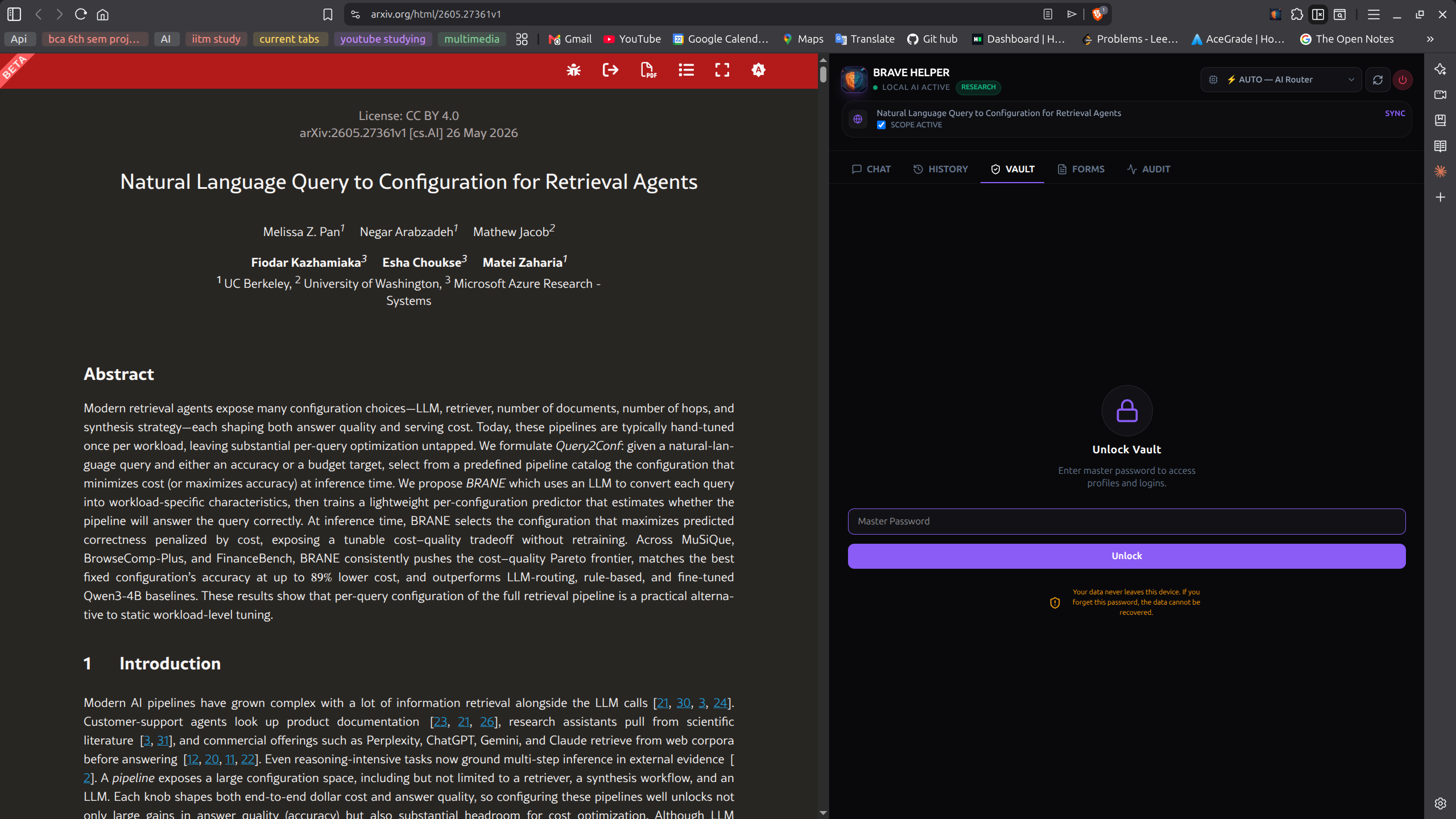Click the globe icon beside page title
This screenshot has width=1456, height=819.
pos(858,119)
